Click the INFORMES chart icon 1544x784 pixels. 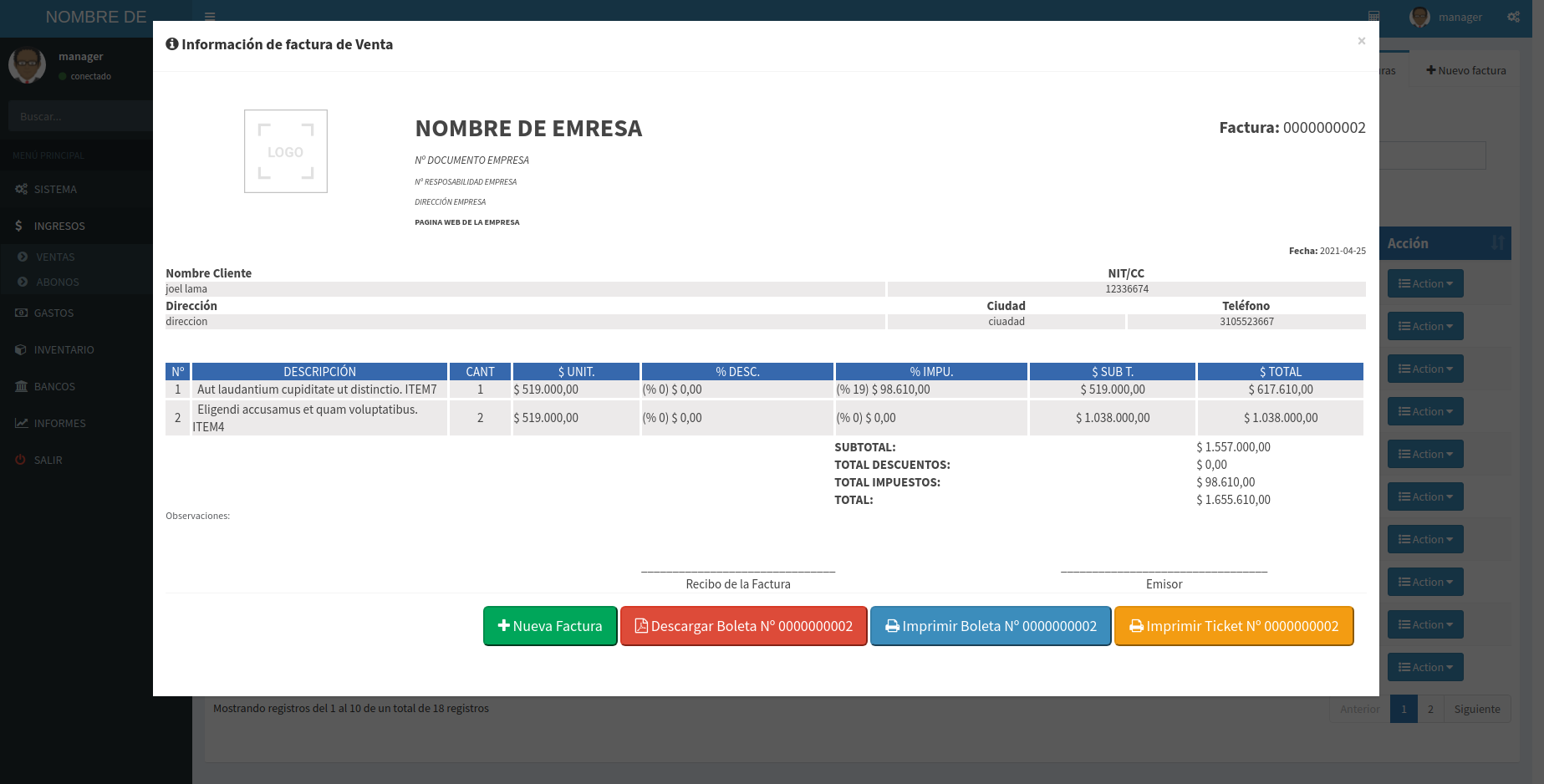(21, 424)
